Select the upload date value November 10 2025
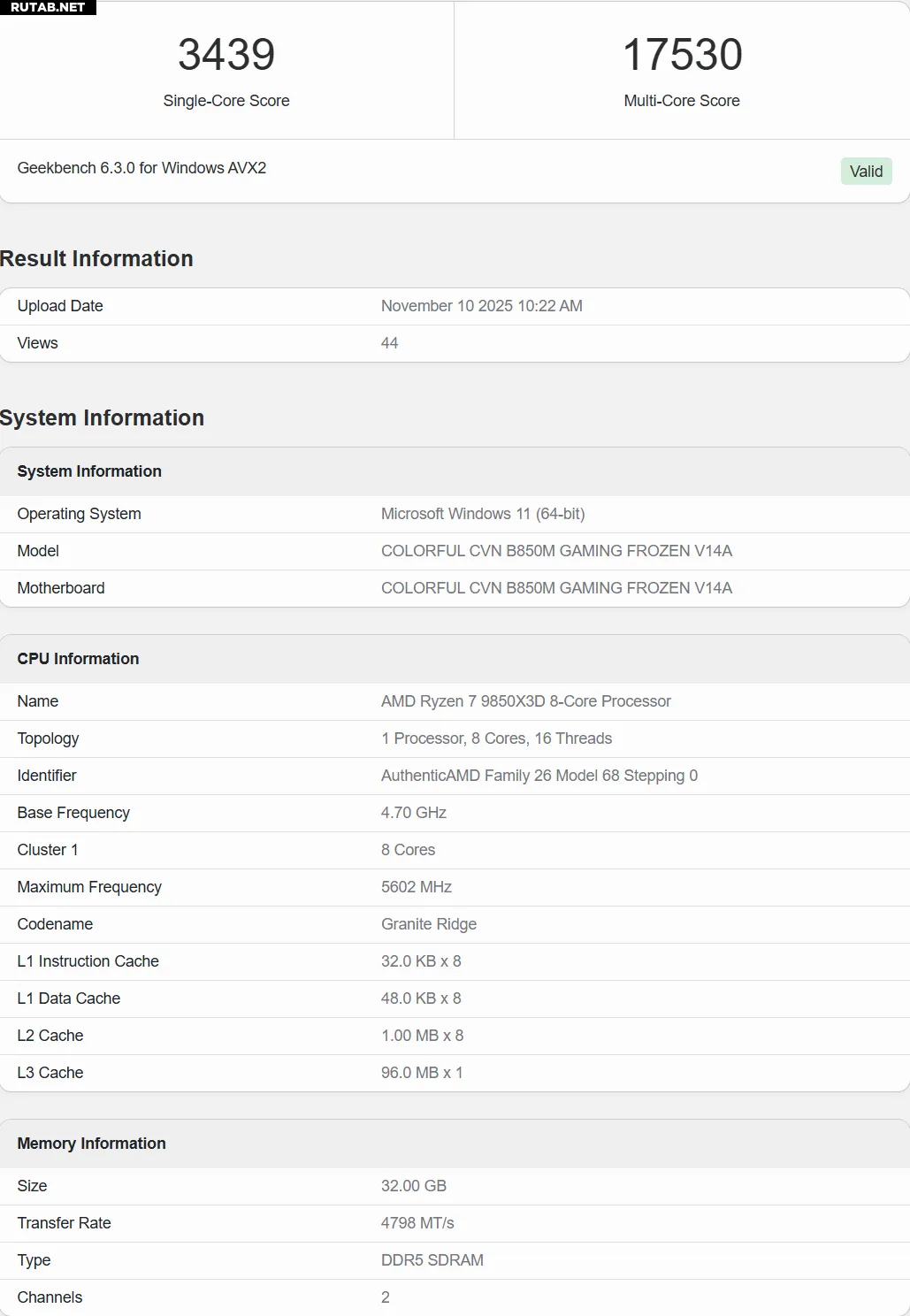The image size is (910, 1316). pos(481,306)
